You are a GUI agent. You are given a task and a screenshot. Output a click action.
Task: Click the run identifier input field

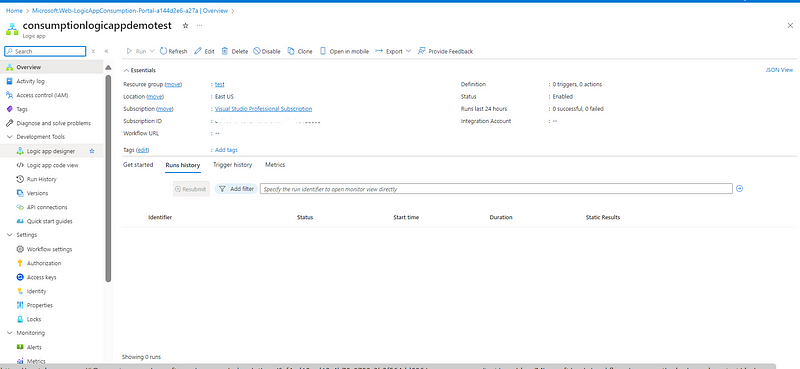pyautogui.click(x=496, y=189)
